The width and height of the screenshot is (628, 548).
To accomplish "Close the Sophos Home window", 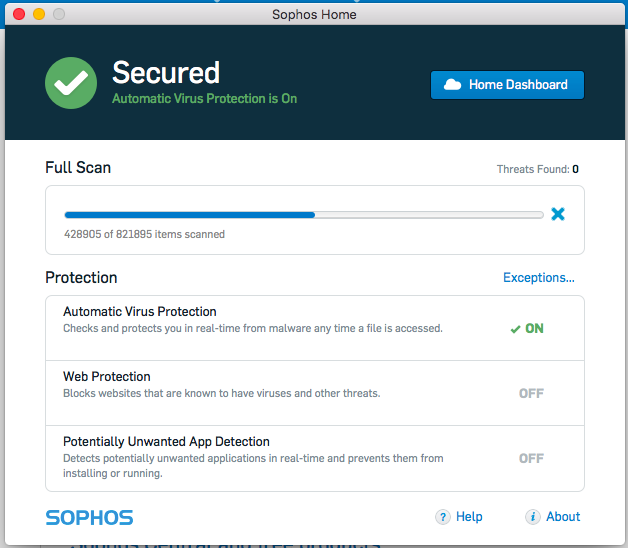I will tap(19, 15).
